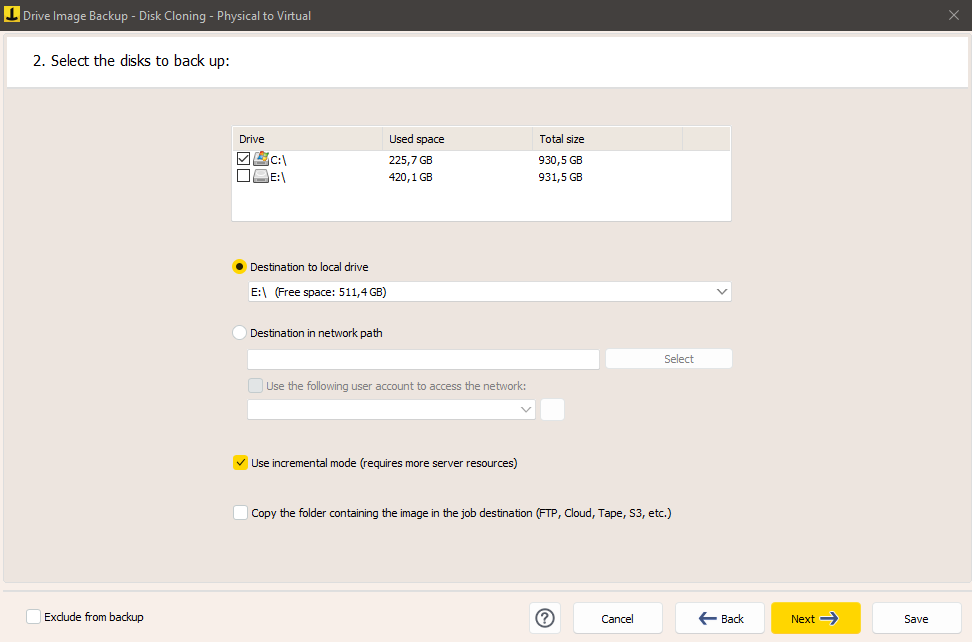Proceed with the Next button
Image resolution: width=972 pixels, height=642 pixels.
tap(815, 618)
